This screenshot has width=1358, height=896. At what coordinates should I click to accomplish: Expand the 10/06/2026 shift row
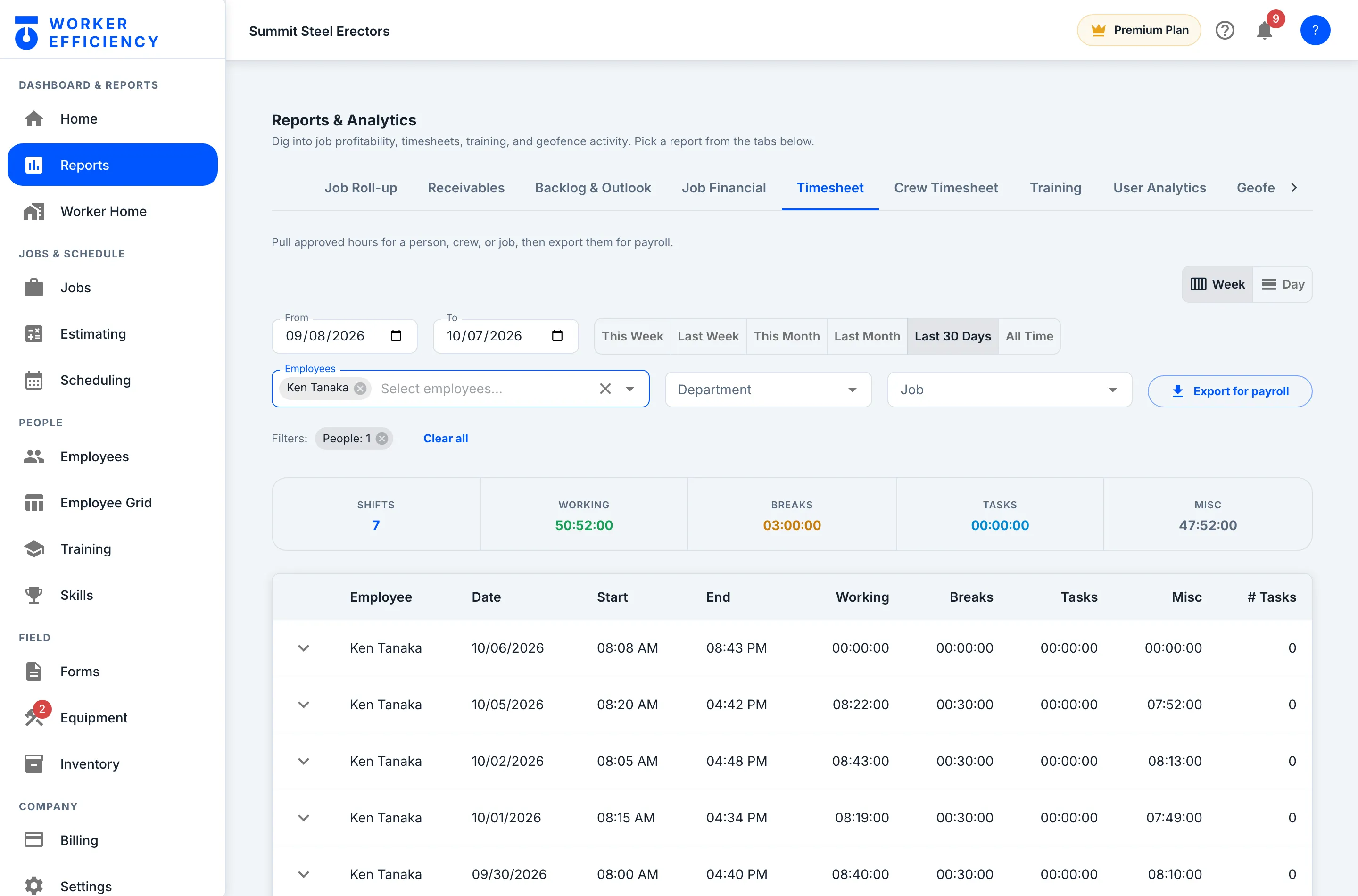(303, 648)
